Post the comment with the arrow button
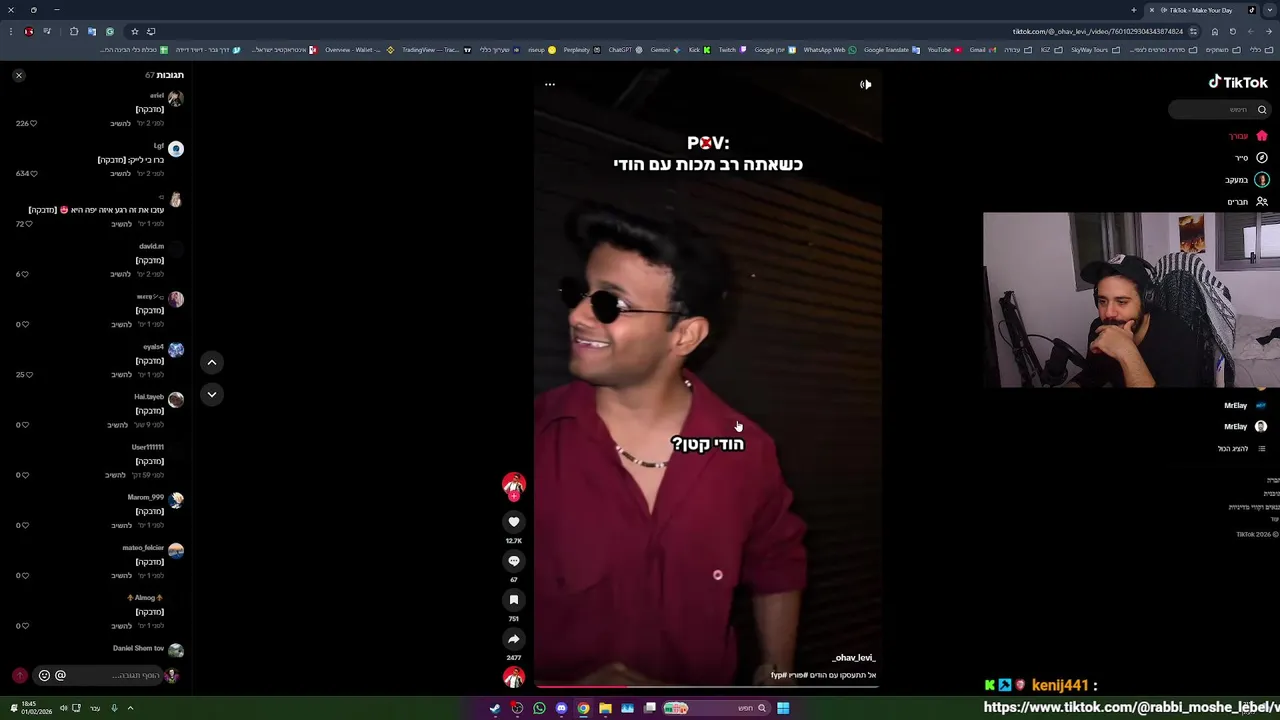 click(x=19, y=675)
